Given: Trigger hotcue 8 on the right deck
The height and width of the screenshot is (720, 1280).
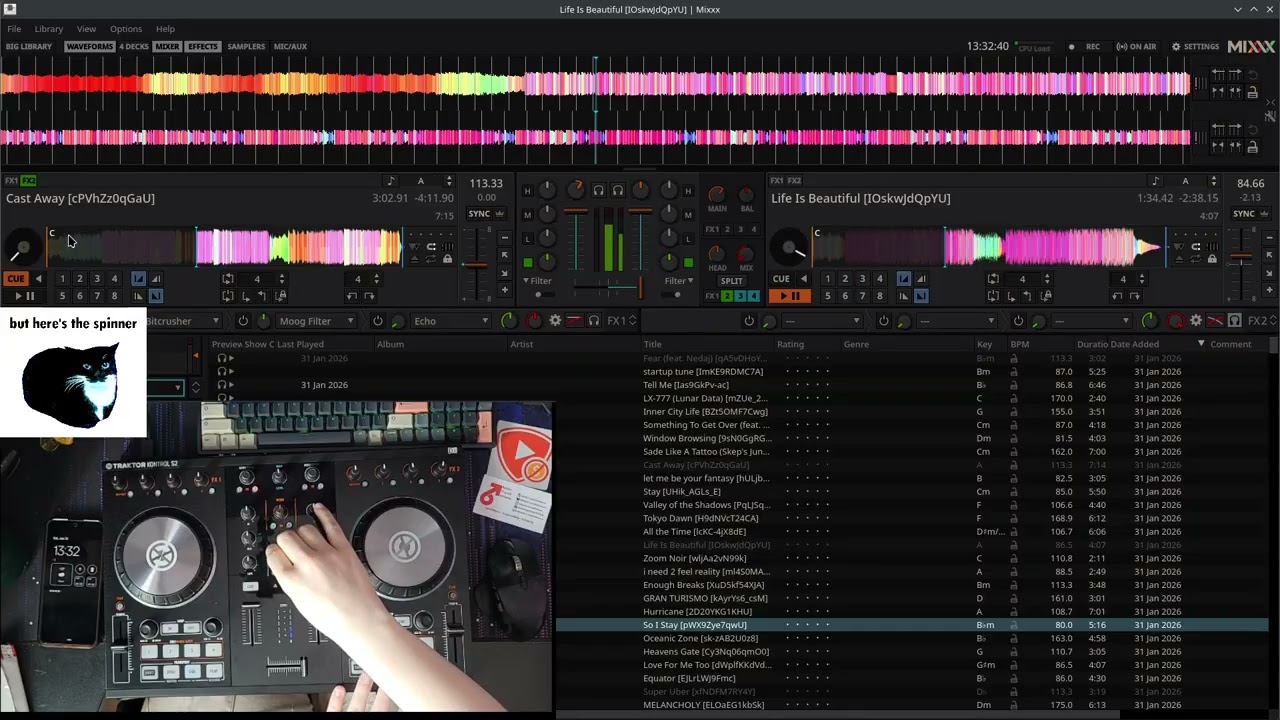Looking at the screenshot, I should coord(879,296).
